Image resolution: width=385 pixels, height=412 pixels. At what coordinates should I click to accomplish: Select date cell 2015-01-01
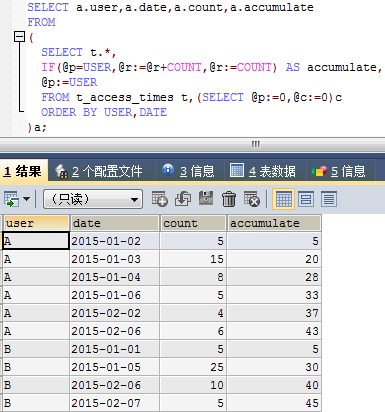click(x=114, y=349)
